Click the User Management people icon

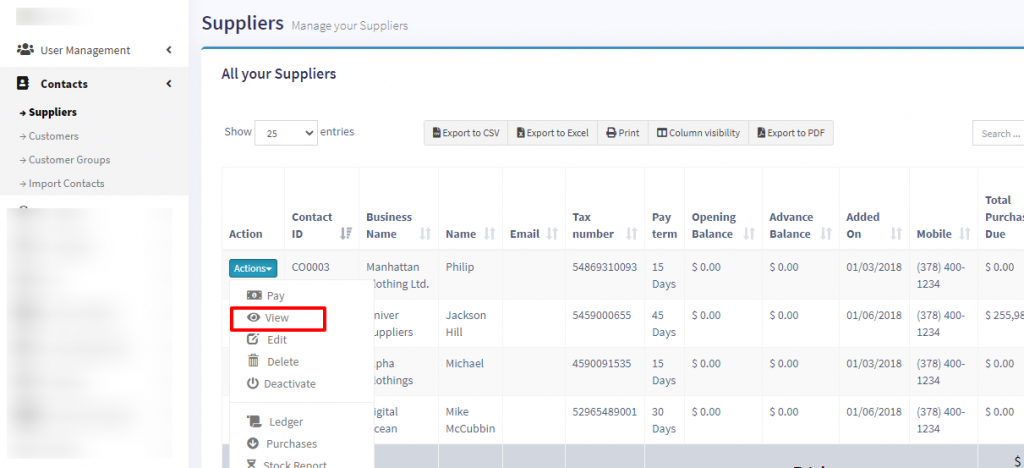tap(26, 50)
